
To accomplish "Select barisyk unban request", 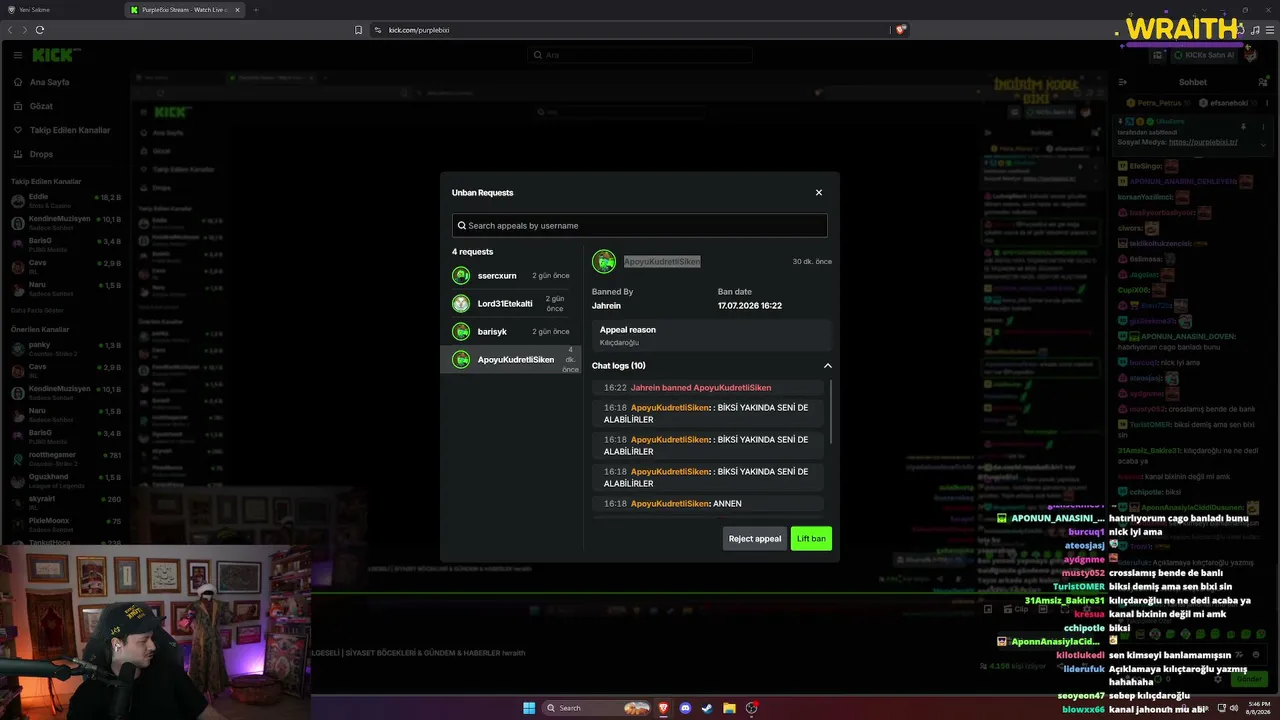I will (511, 331).
